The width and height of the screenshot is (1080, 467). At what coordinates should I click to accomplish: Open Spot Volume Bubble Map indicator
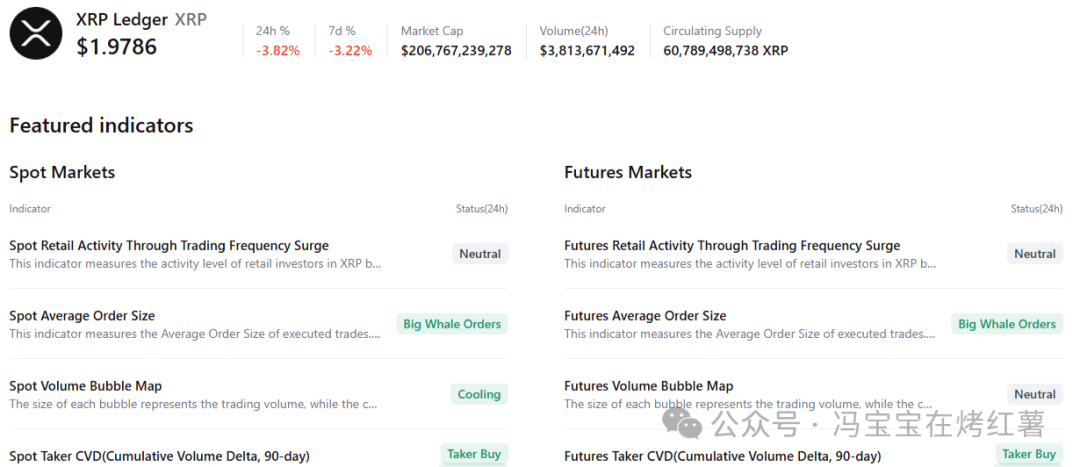[x=85, y=386]
